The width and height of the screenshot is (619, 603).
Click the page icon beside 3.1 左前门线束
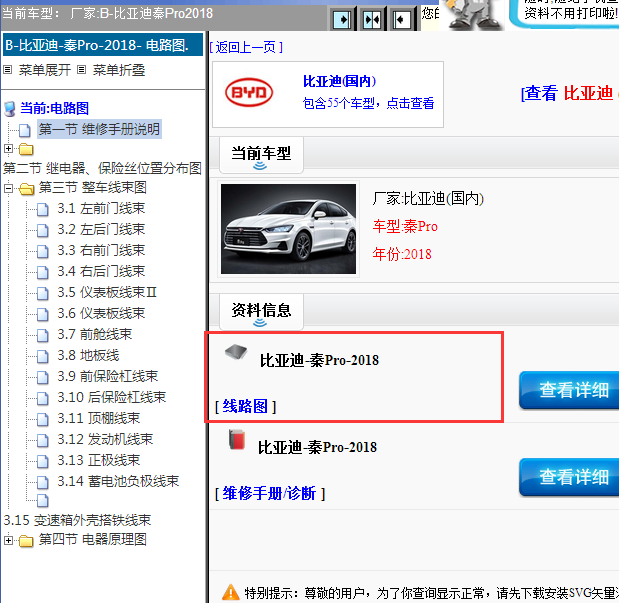tap(43, 209)
